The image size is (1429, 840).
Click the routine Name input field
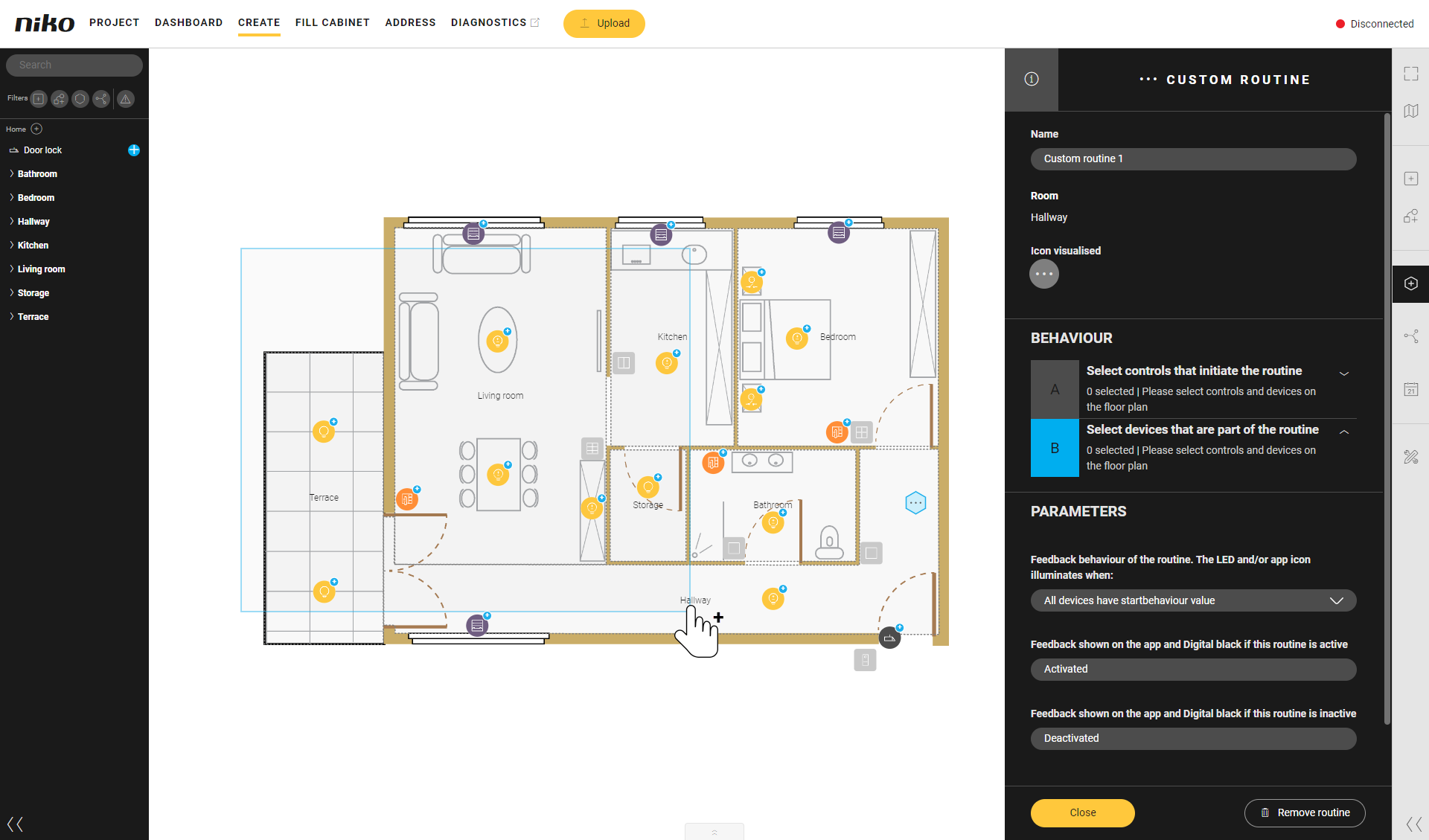coord(1192,158)
